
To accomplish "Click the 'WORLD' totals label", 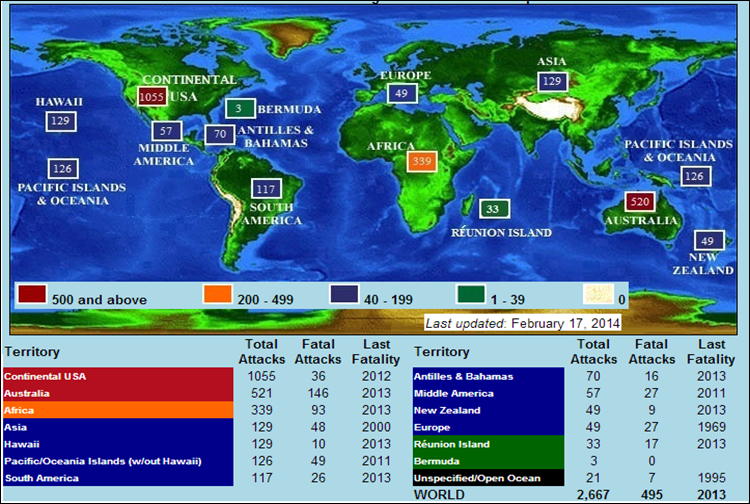I will [439, 494].
